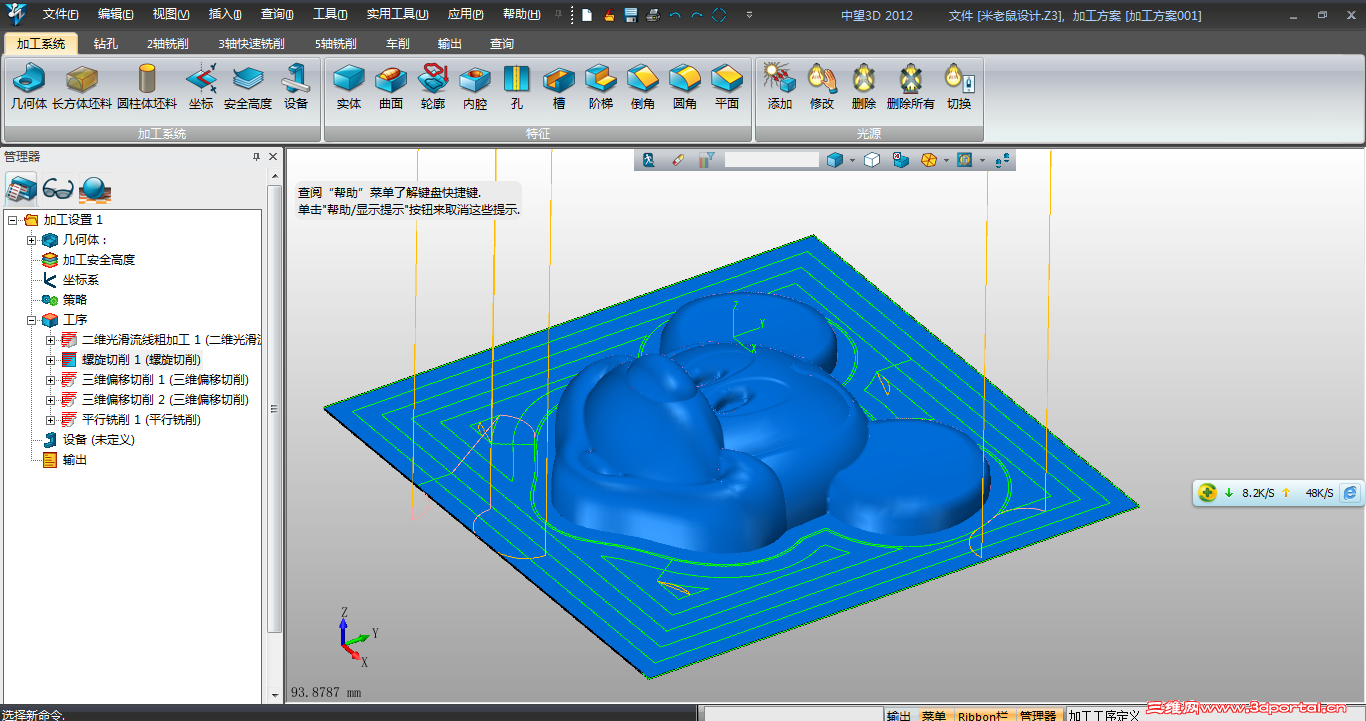Screen dimensions: 1366x721
Task: Click the eraser icon on the viewport toolbar
Action: [x=677, y=159]
